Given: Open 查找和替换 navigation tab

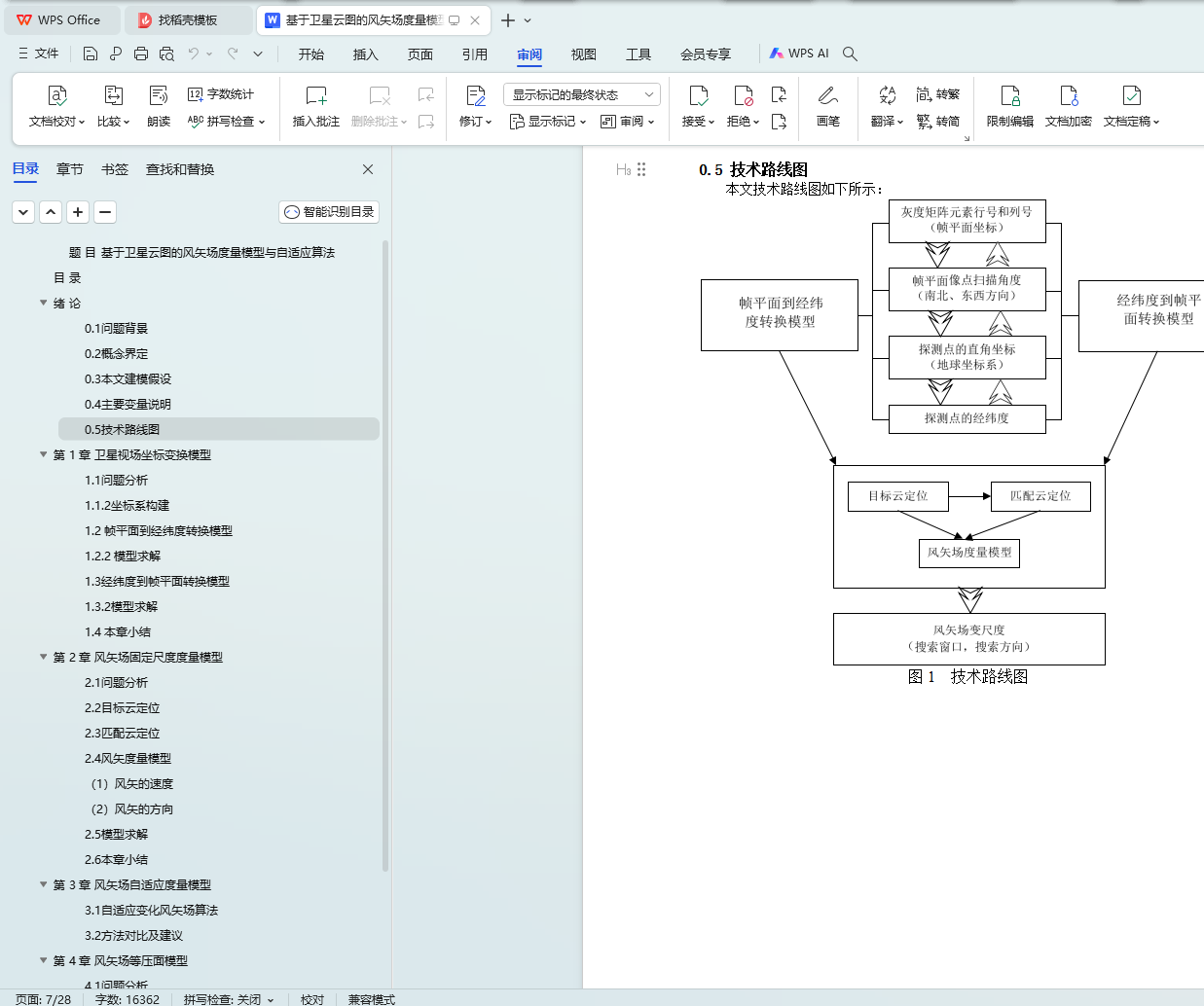Looking at the screenshot, I should pos(180,169).
